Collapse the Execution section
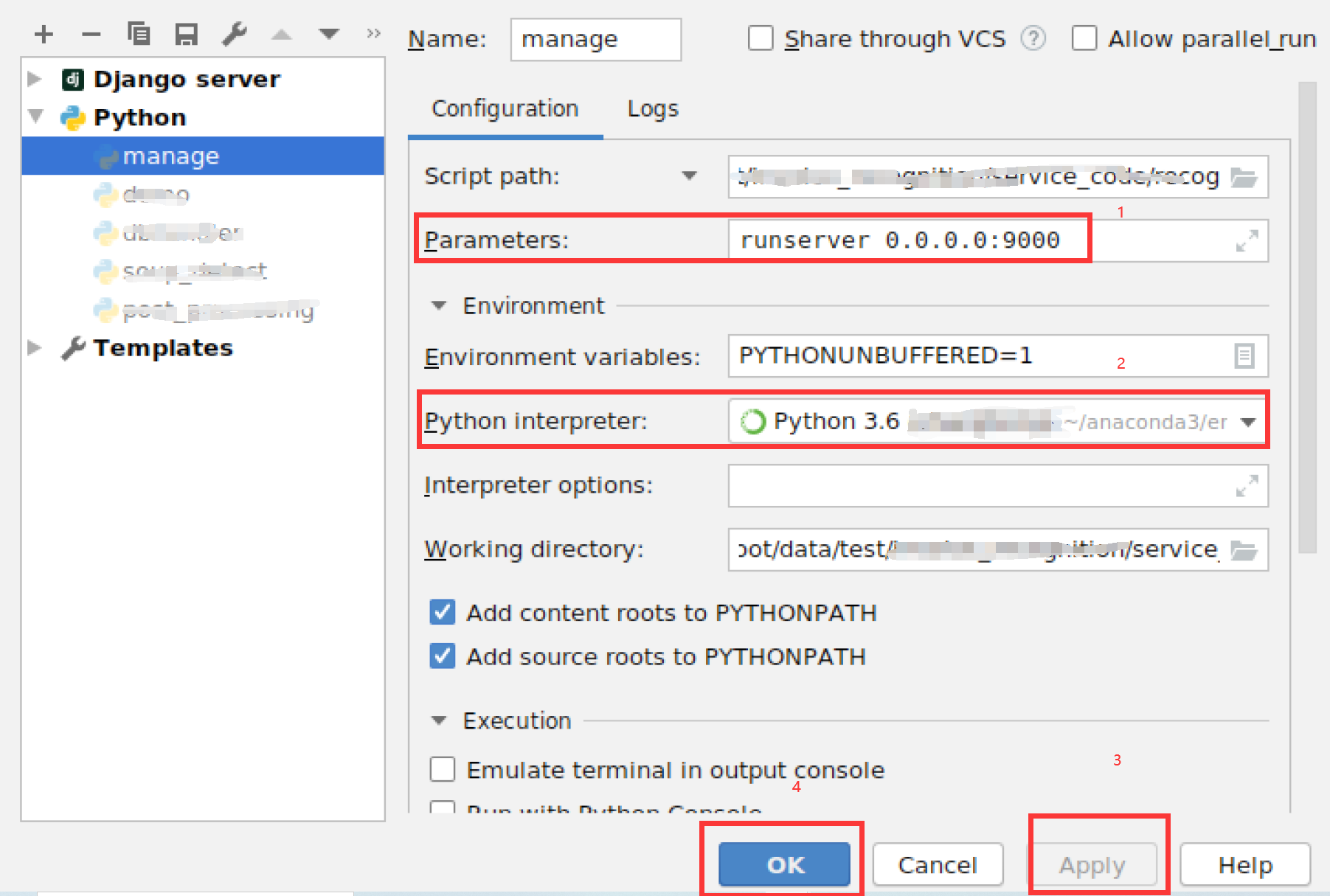The width and height of the screenshot is (1330, 896). [x=439, y=720]
